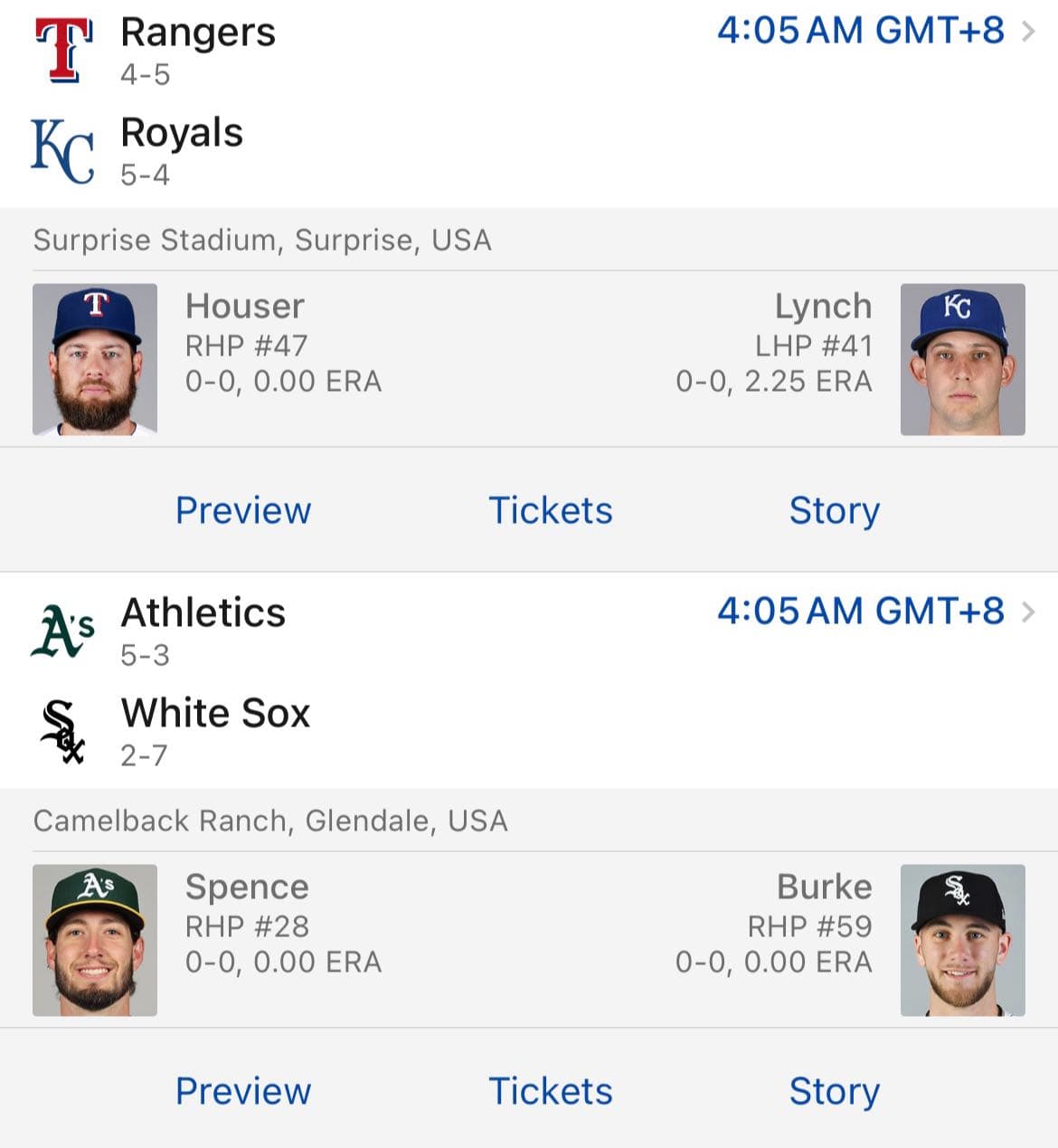
Task: Buy Tickets for Athletics vs White Sox
Action: (x=550, y=1091)
